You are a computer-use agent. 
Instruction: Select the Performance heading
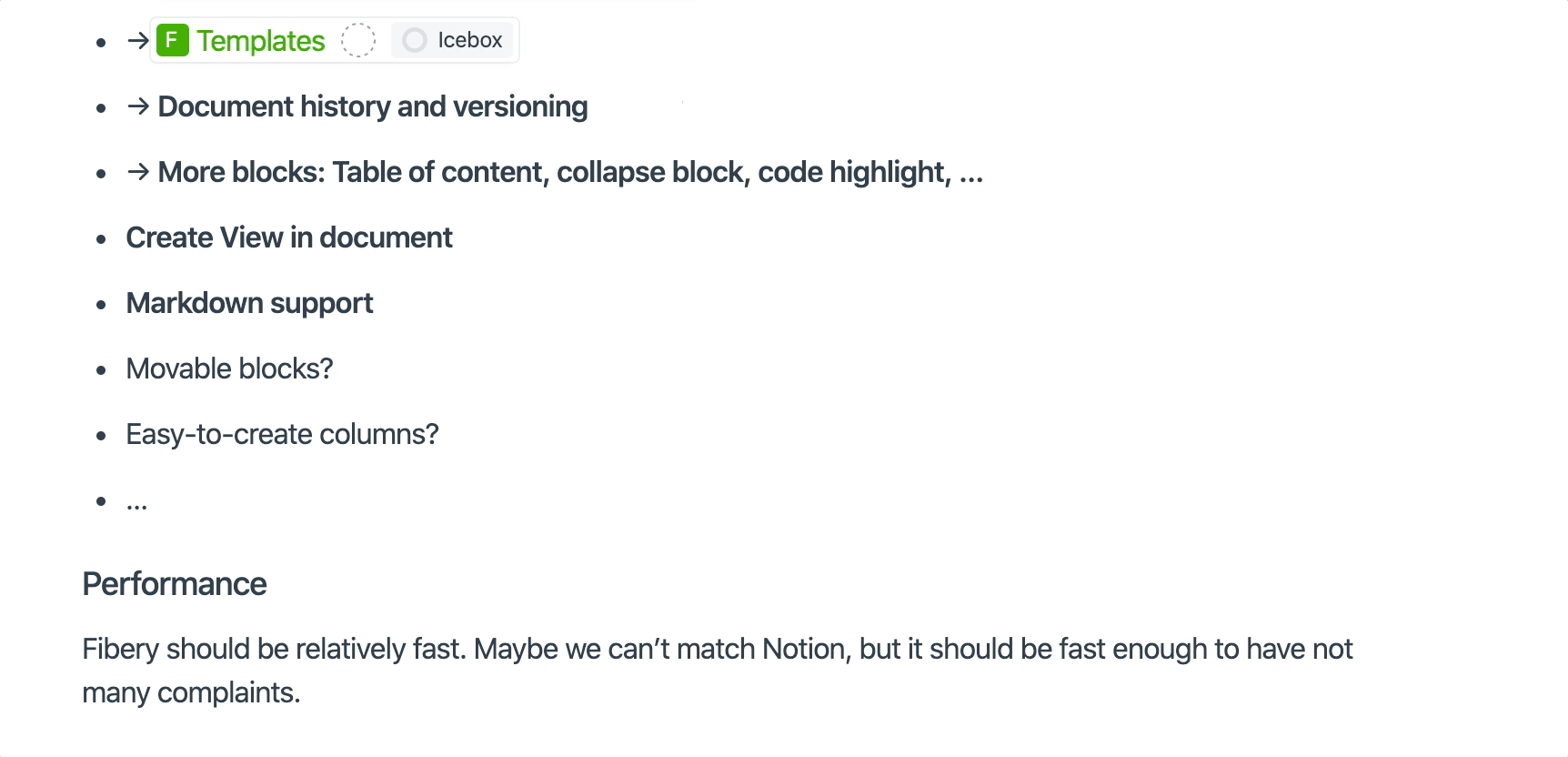(x=175, y=583)
